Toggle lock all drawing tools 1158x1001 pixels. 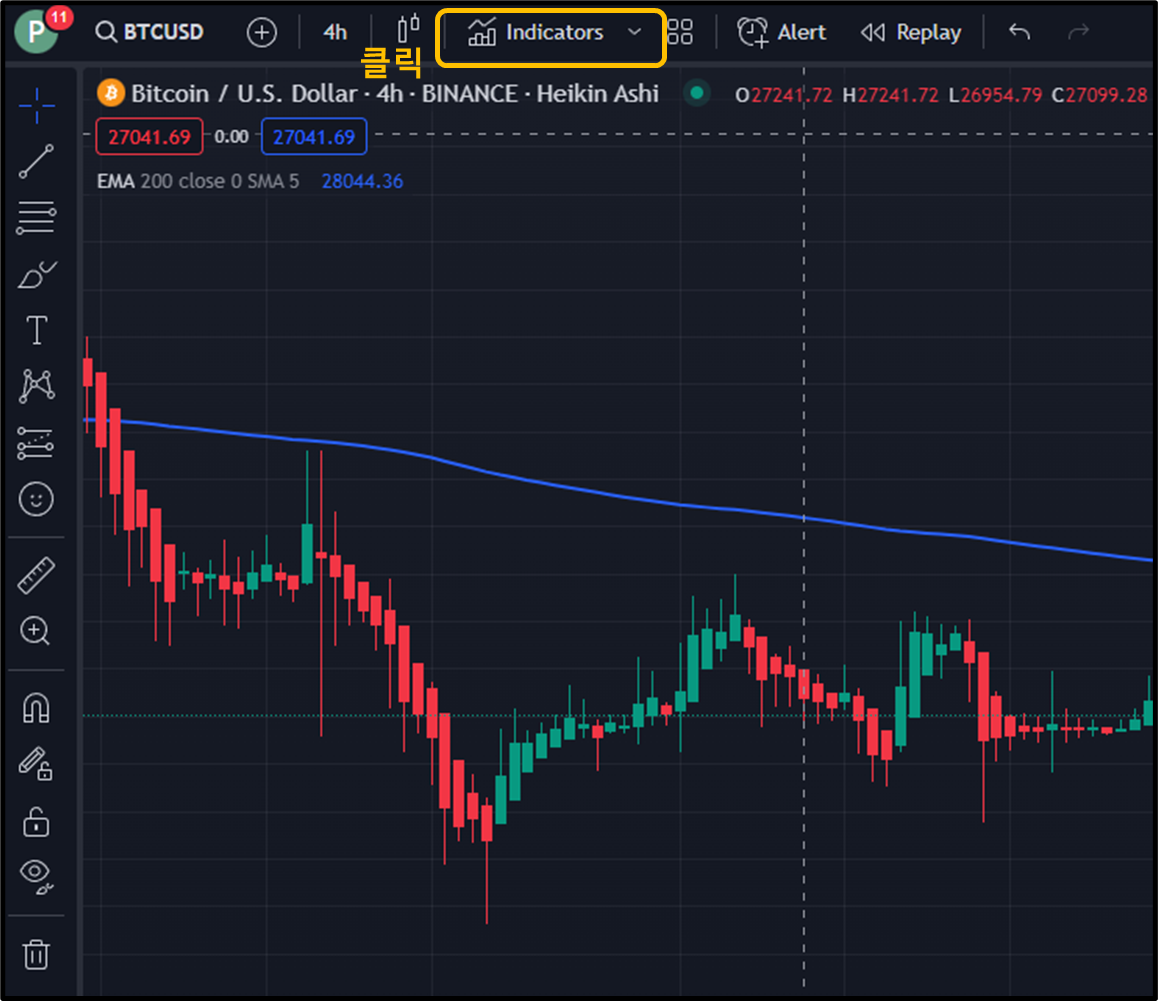point(35,821)
